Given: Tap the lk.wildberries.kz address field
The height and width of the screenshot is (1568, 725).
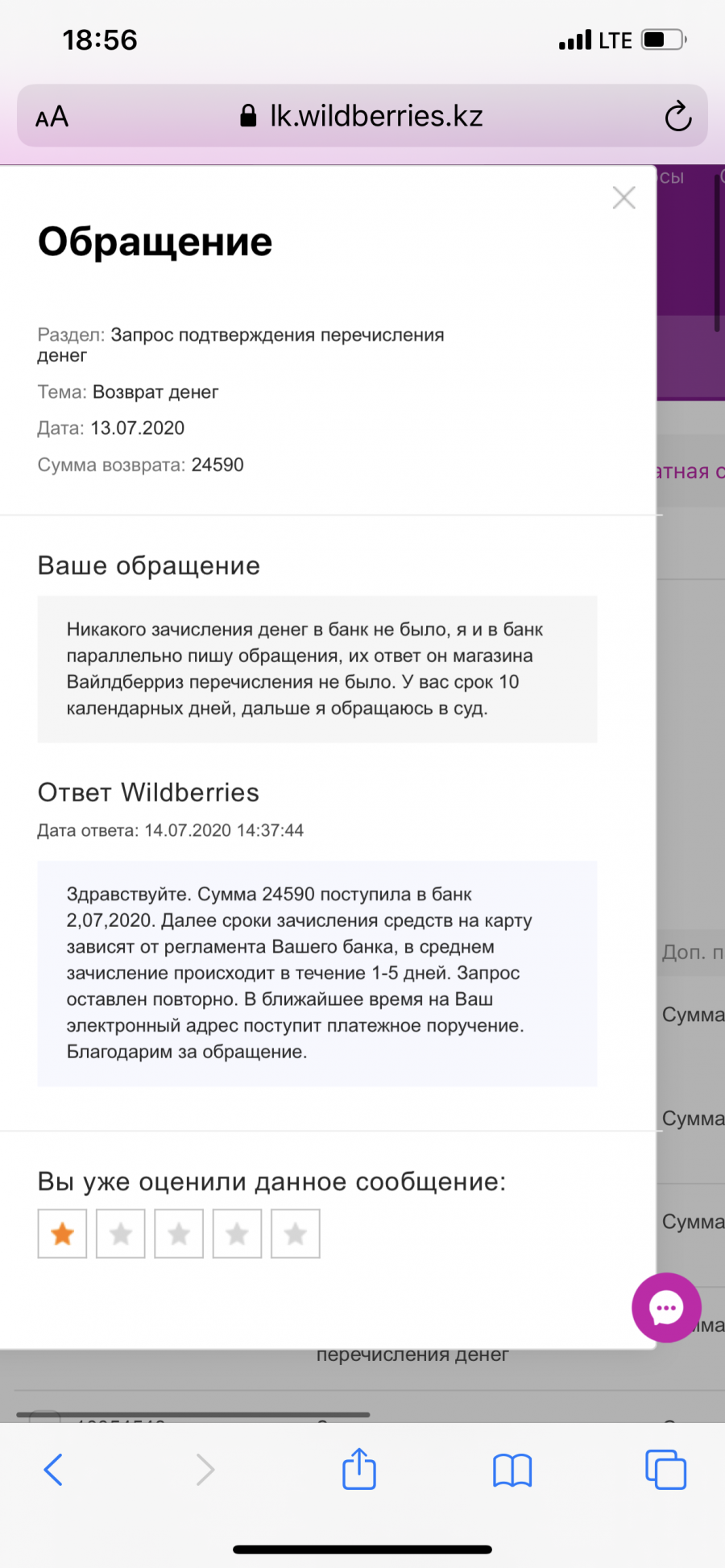Looking at the screenshot, I should tap(362, 116).
